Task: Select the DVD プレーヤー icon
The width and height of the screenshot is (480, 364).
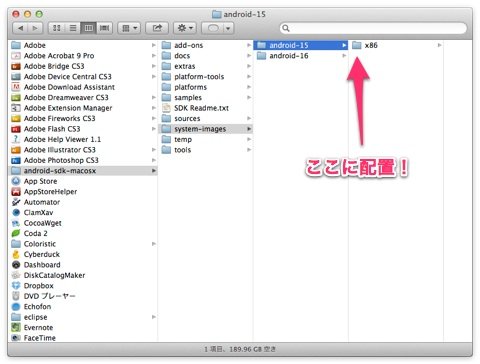Action: click(16, 296)
